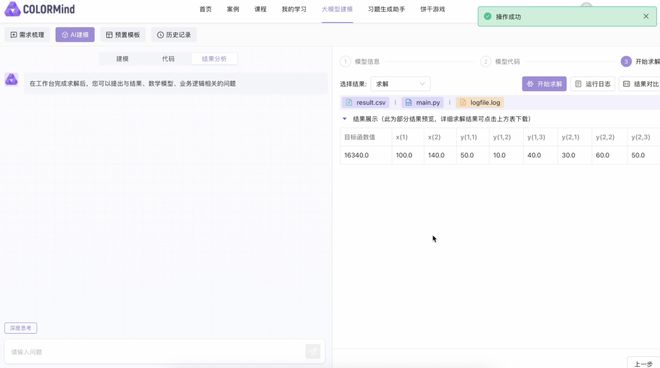Download the result.csv file
This screenshot has height=368, width=660.
[365, 102]
